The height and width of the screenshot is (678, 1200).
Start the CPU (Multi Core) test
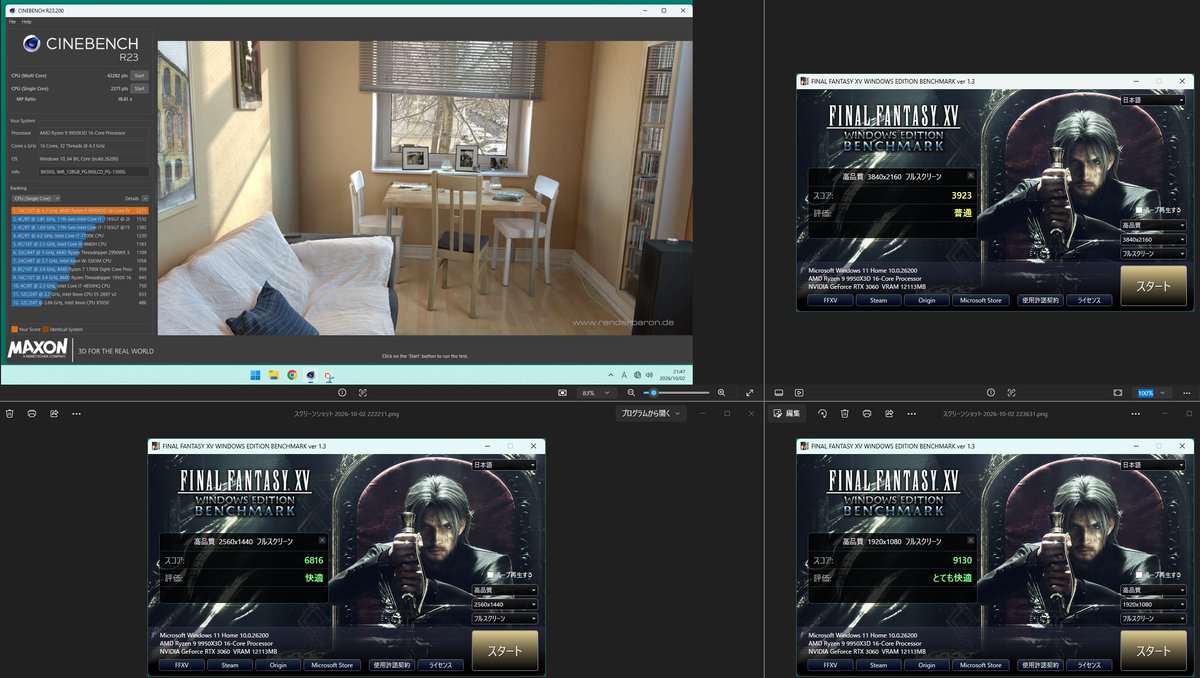[140, 75]
